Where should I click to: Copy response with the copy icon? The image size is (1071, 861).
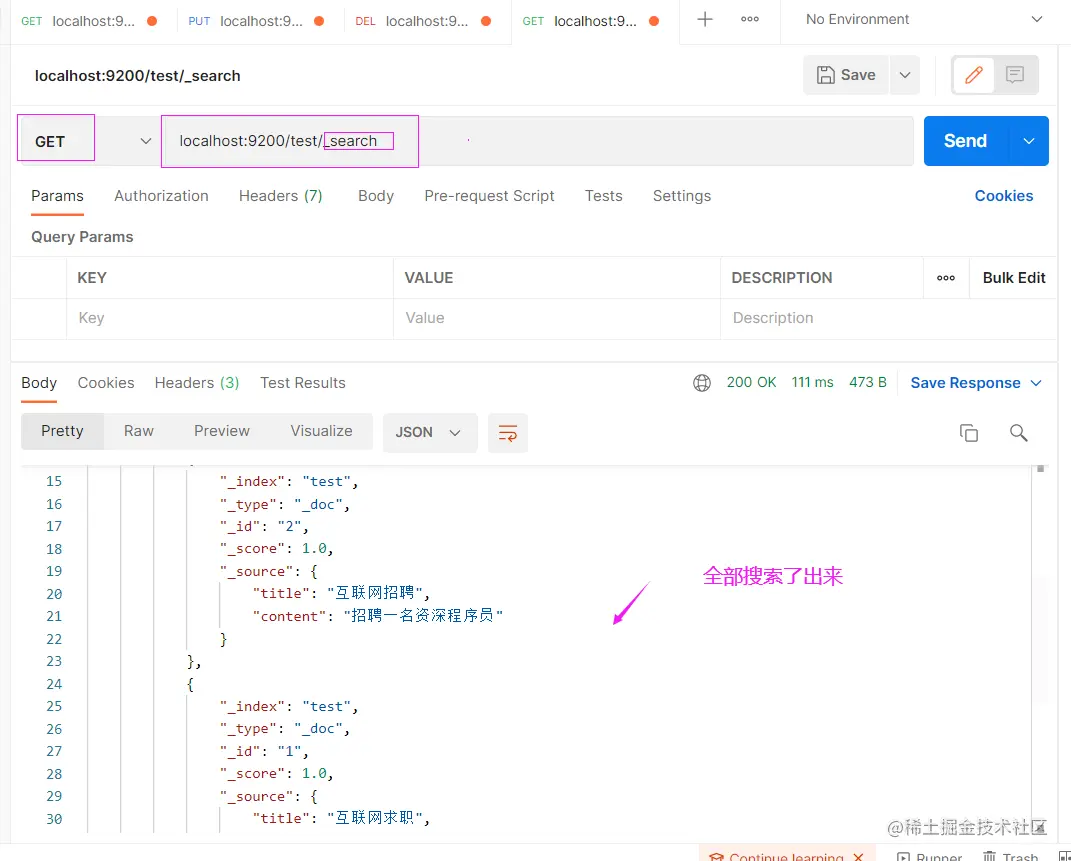(x=969, y=433)
